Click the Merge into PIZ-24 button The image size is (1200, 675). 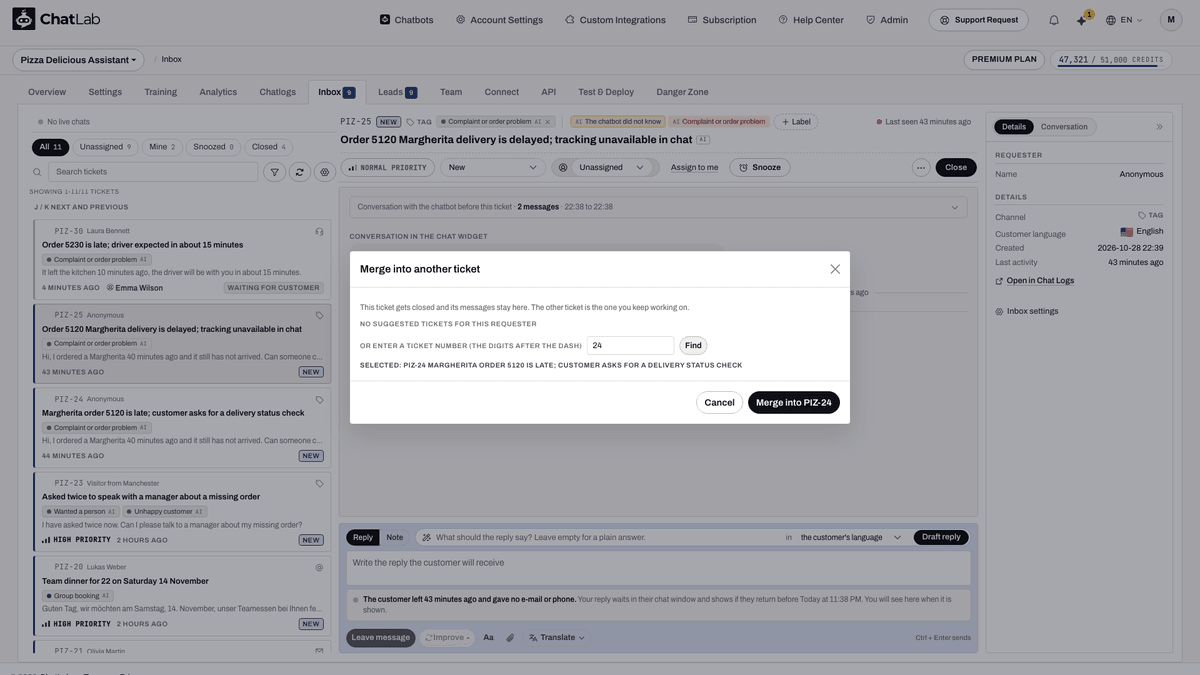[794, 402]
